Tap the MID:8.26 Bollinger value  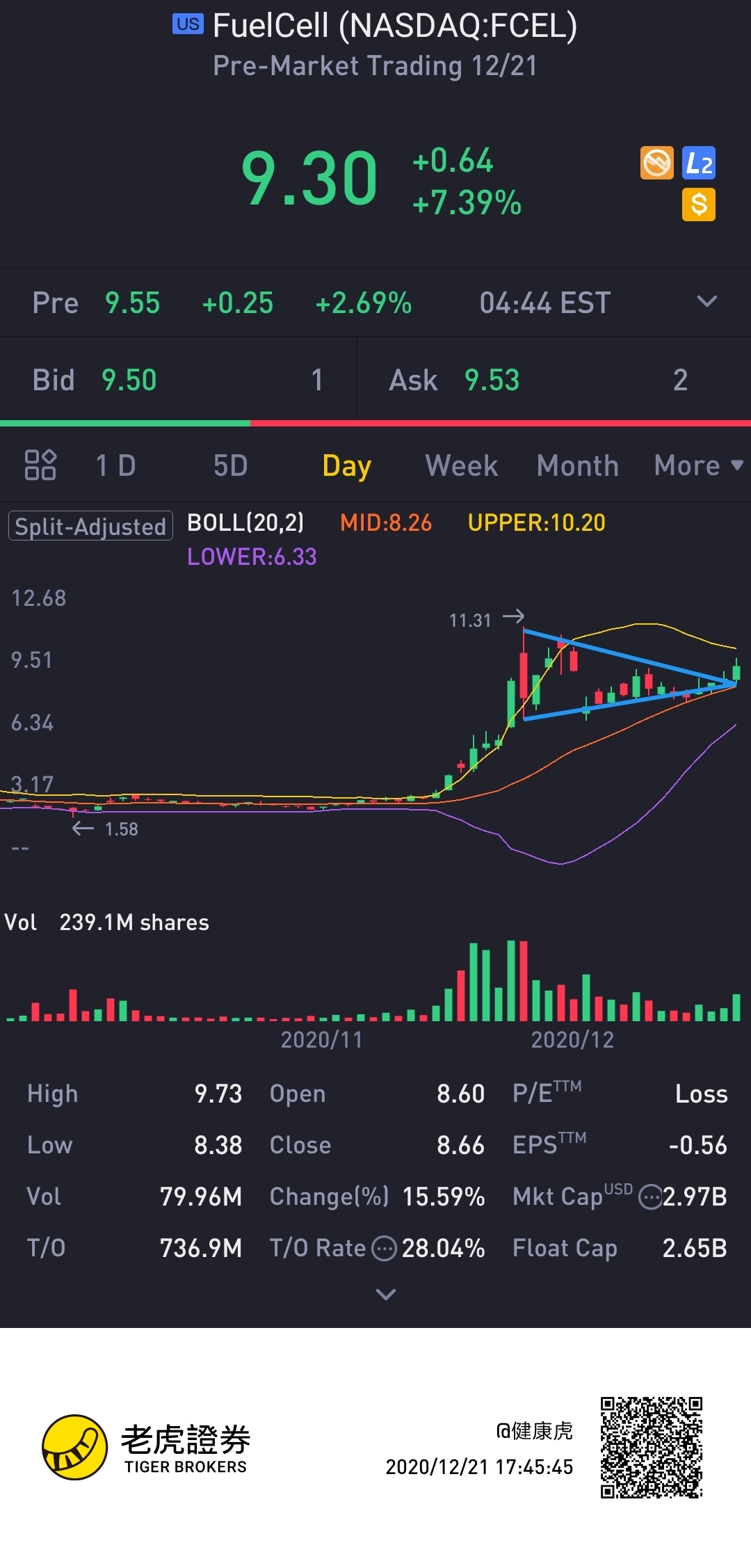pyautogui.click(x=386, y=522)
